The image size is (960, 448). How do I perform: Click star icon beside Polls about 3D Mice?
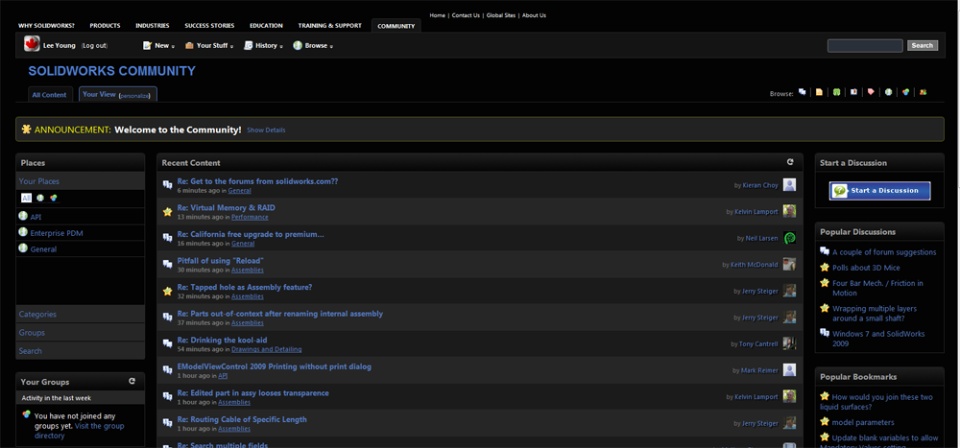point(825,267)
